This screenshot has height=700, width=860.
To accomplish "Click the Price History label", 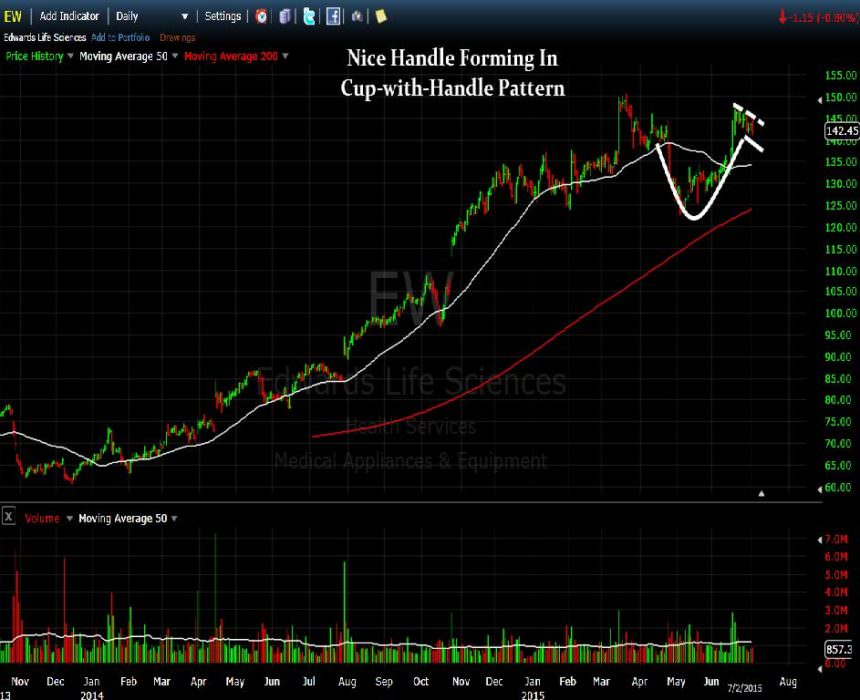I will point(35,56).
